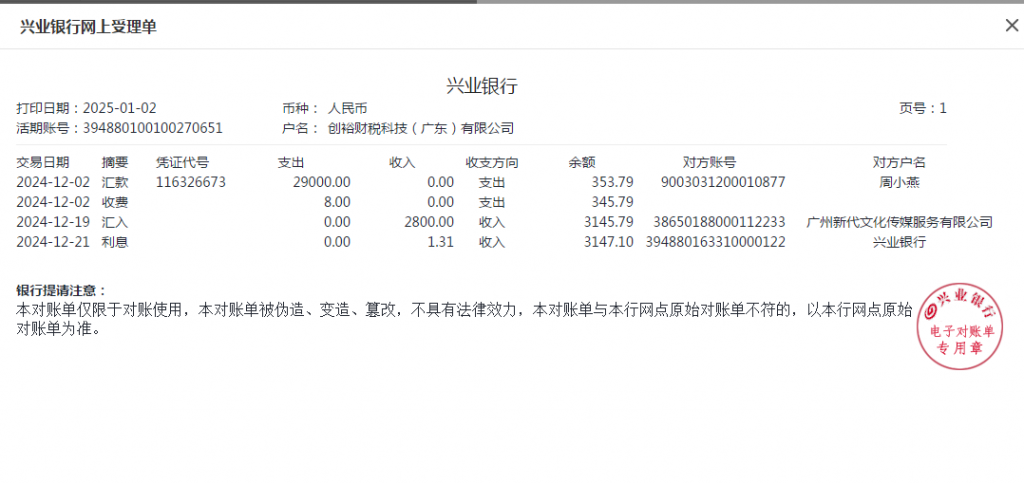Click transaction date 2024-12-19

click(54, 222)
